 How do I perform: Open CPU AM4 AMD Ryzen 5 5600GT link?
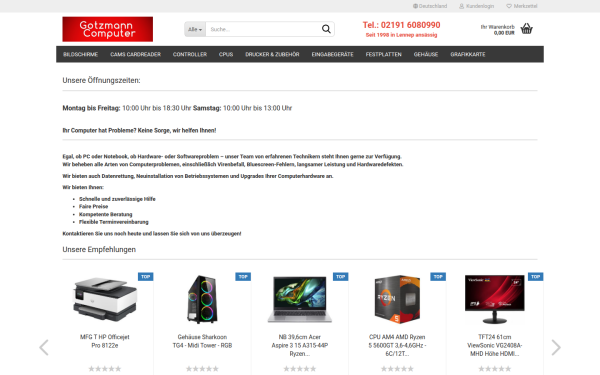pyautogui.click(x=397, y=345)
